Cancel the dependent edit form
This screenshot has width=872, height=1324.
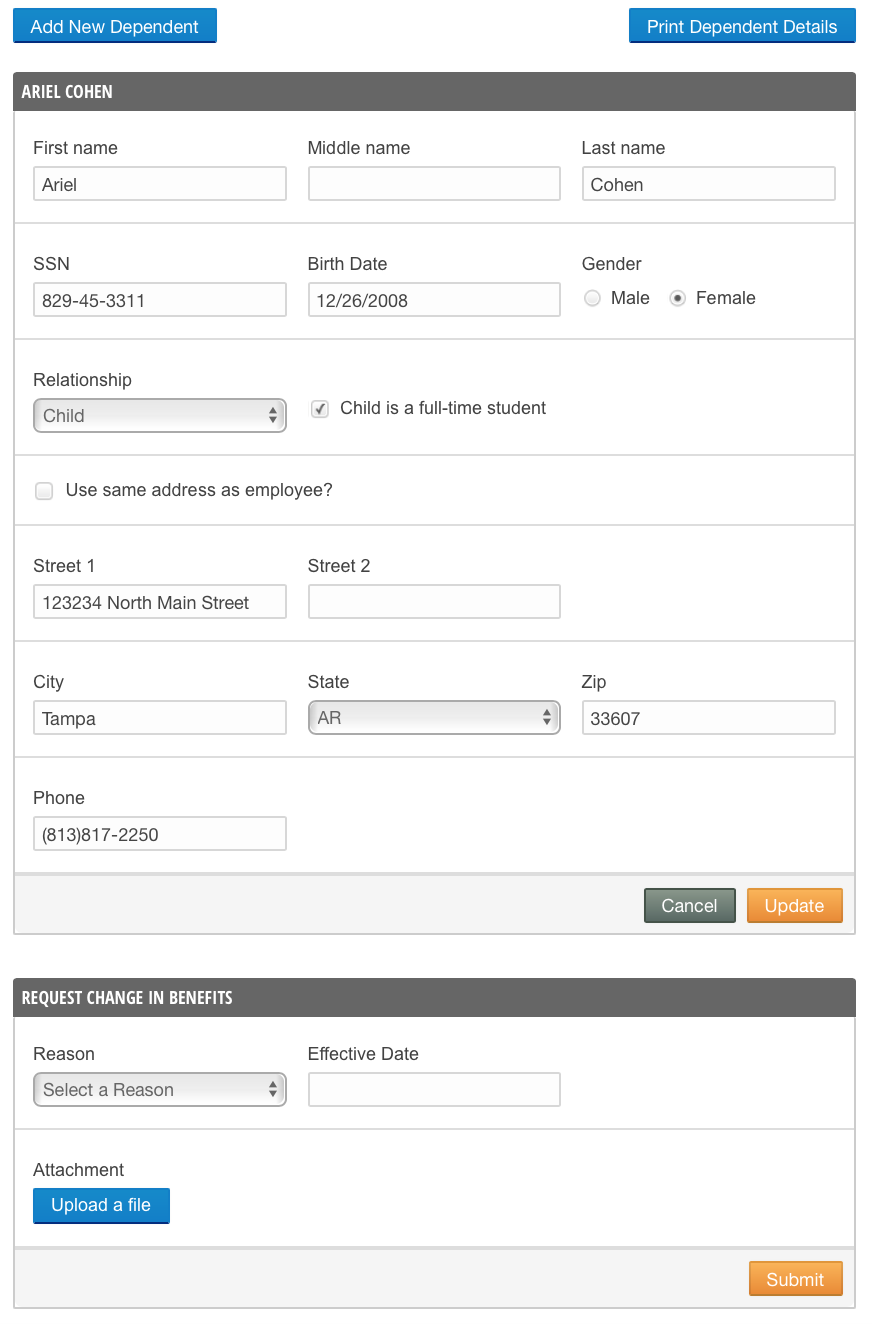689,906
